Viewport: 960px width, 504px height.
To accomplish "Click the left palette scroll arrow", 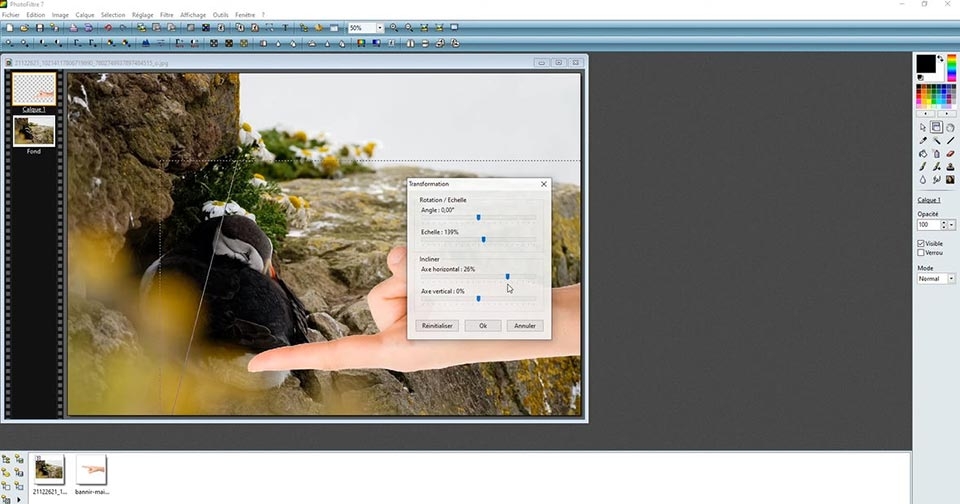I will pos(925,113).
